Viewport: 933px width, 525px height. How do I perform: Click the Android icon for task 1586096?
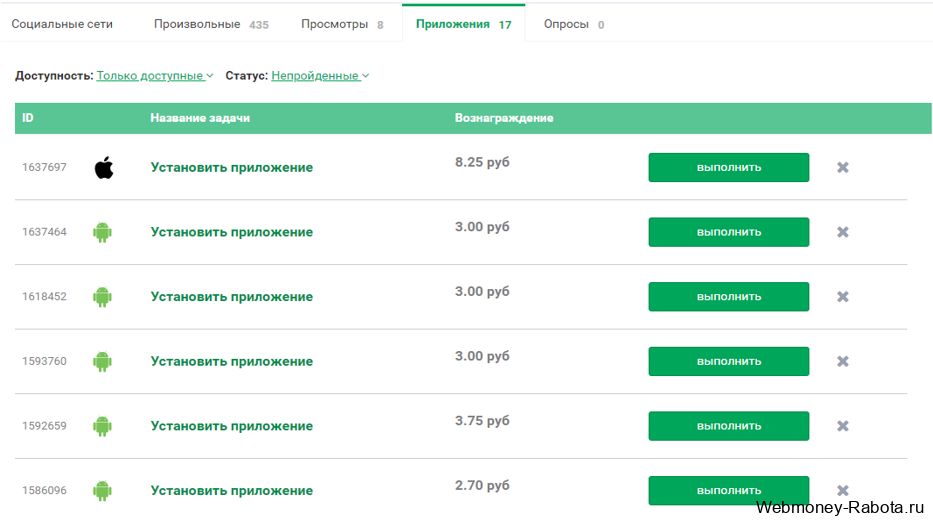coord(102,490)
